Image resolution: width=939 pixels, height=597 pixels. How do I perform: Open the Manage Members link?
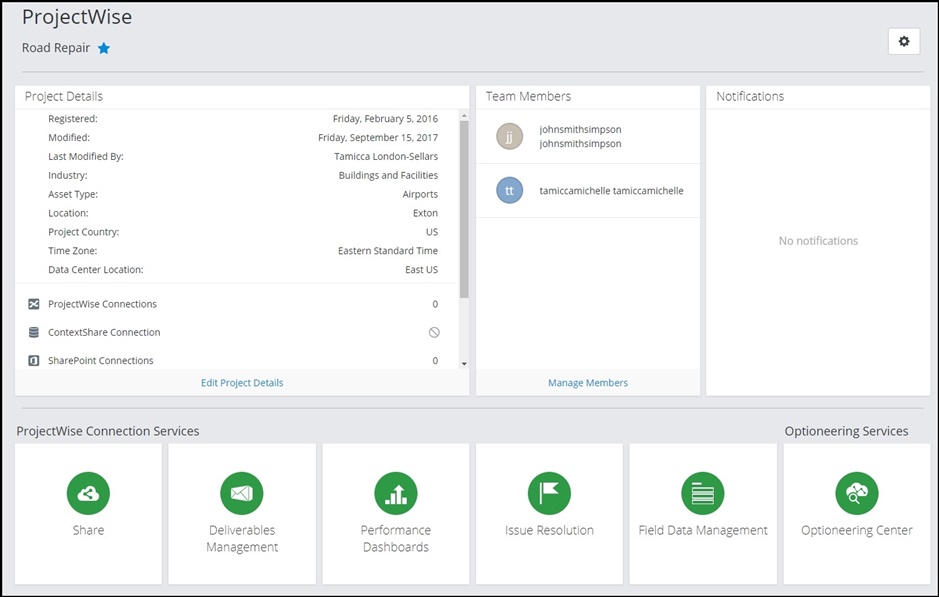[588, 383]
